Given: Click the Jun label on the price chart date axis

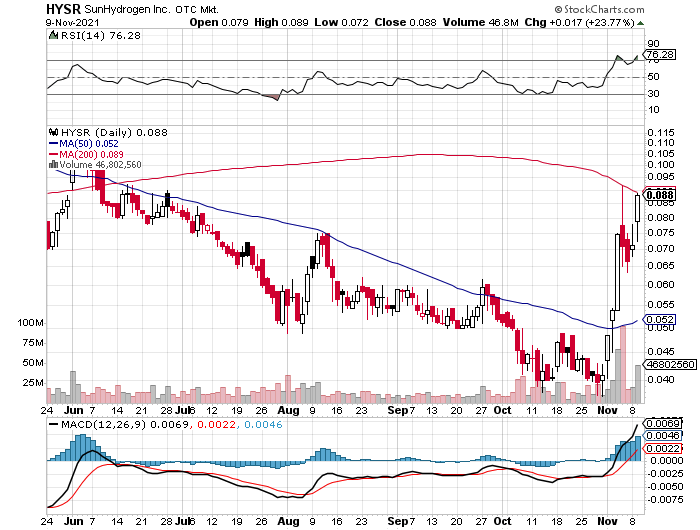Looking at the screenshot, I should click(x=74, y=410).
